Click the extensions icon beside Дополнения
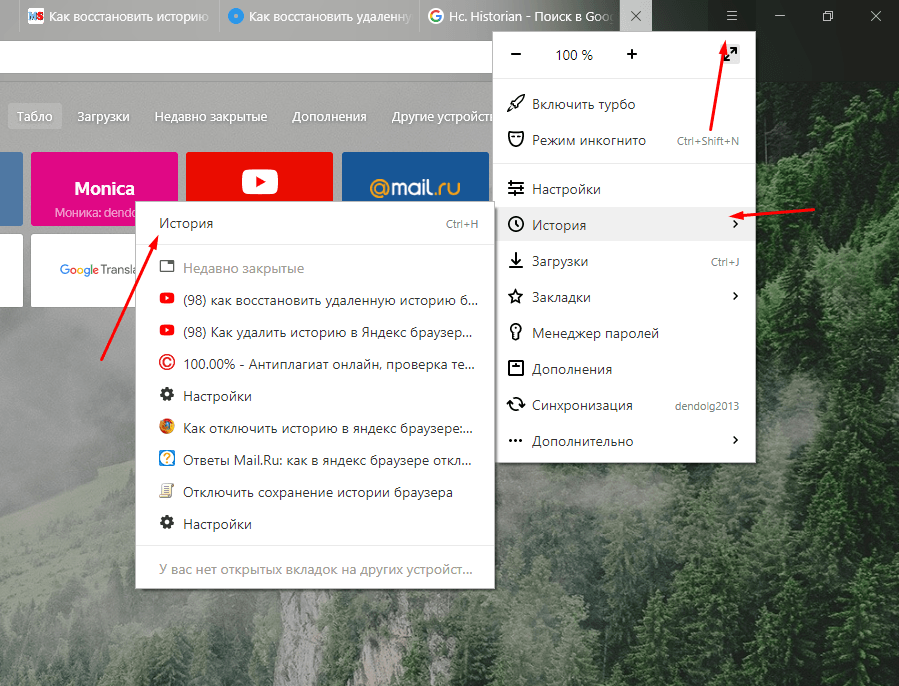 (x=515, y=368)
